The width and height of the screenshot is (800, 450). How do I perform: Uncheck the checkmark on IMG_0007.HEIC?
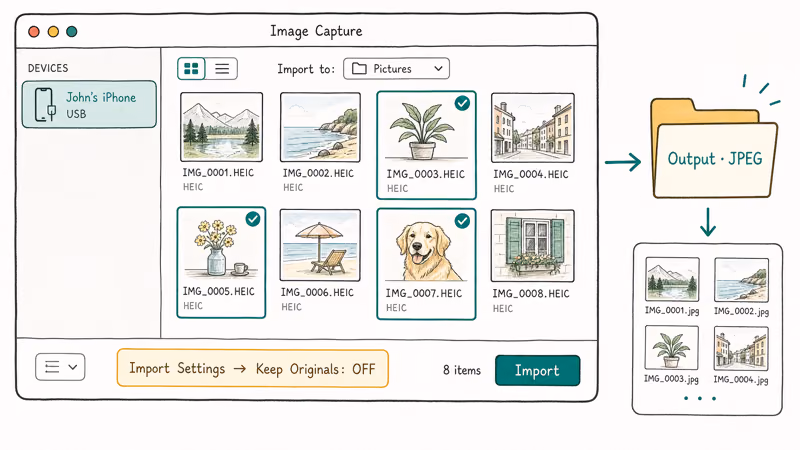click(x=462, y=221)
